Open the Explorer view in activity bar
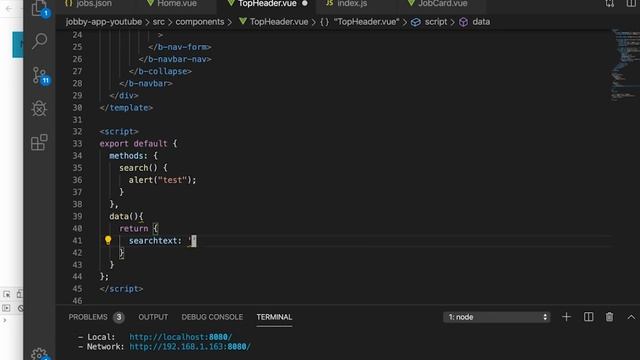The height and width of the screenshot is (360, 640). click(39, 9)
